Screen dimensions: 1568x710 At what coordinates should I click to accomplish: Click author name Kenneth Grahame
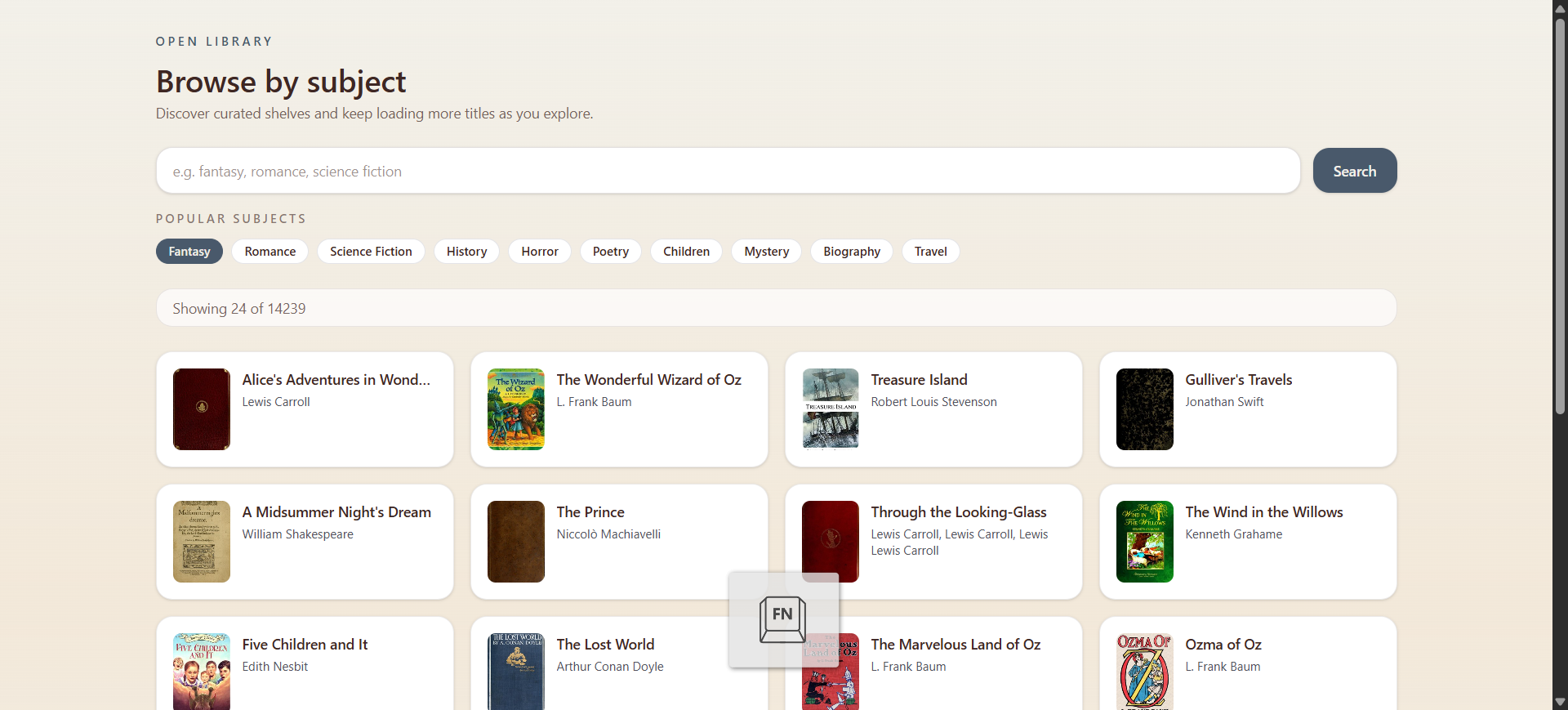[1234, 534]
